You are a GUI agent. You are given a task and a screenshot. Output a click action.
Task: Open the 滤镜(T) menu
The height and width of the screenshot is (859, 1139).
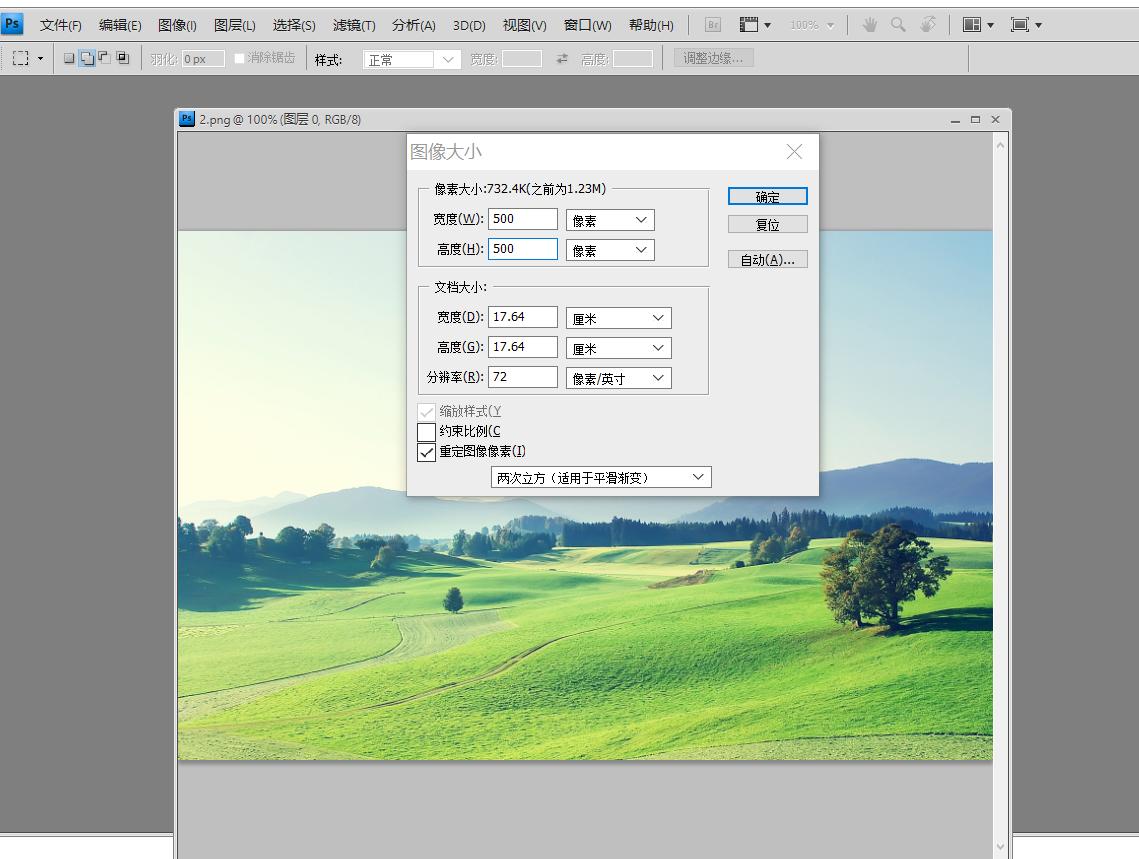[x=354, y=25]
